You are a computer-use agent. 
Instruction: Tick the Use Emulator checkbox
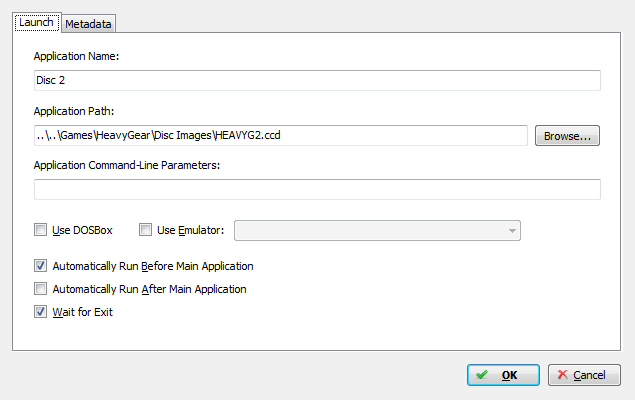tap(145, 230)
